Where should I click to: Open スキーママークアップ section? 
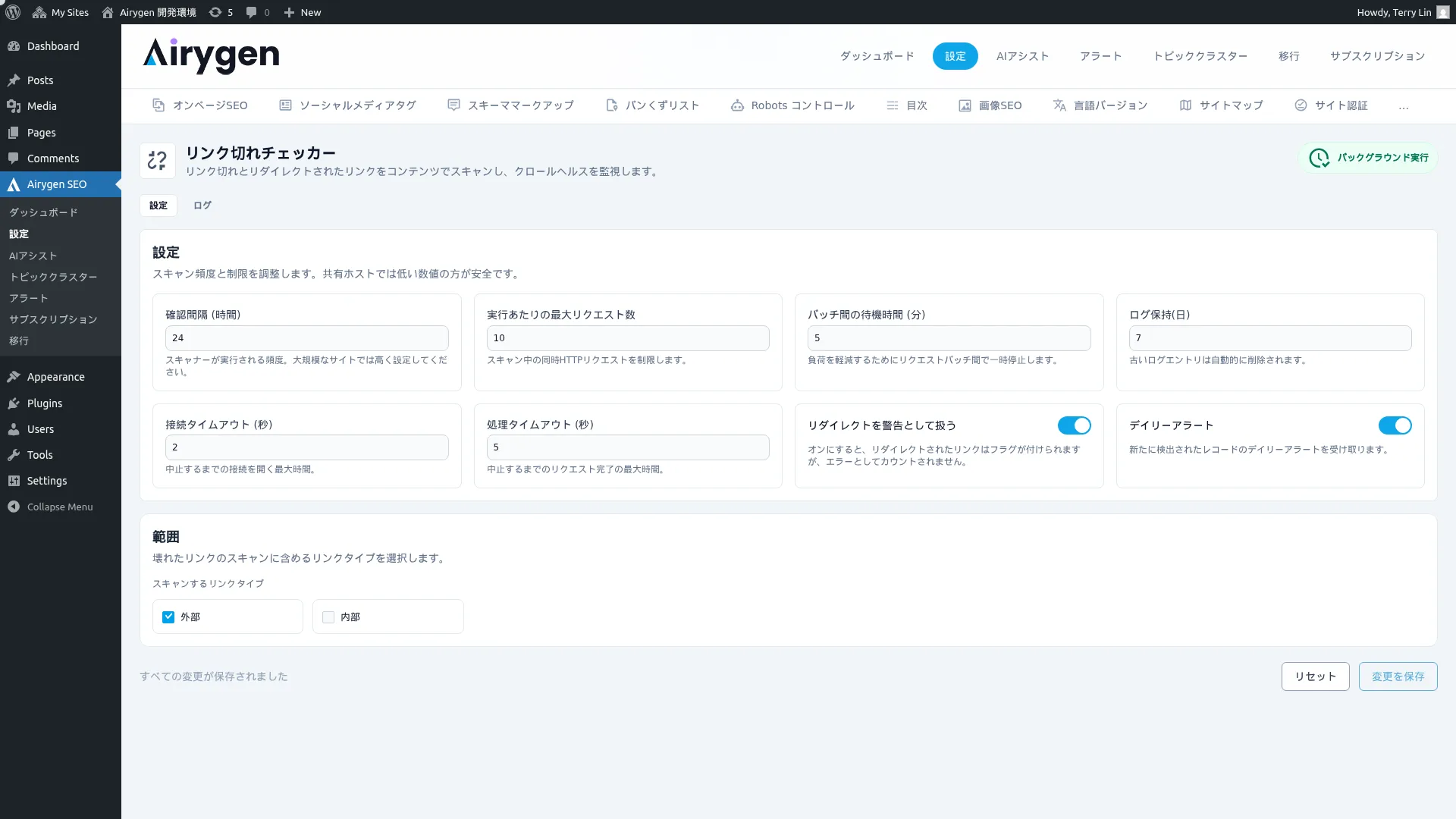pyautogui.click(x=510, y=105)
